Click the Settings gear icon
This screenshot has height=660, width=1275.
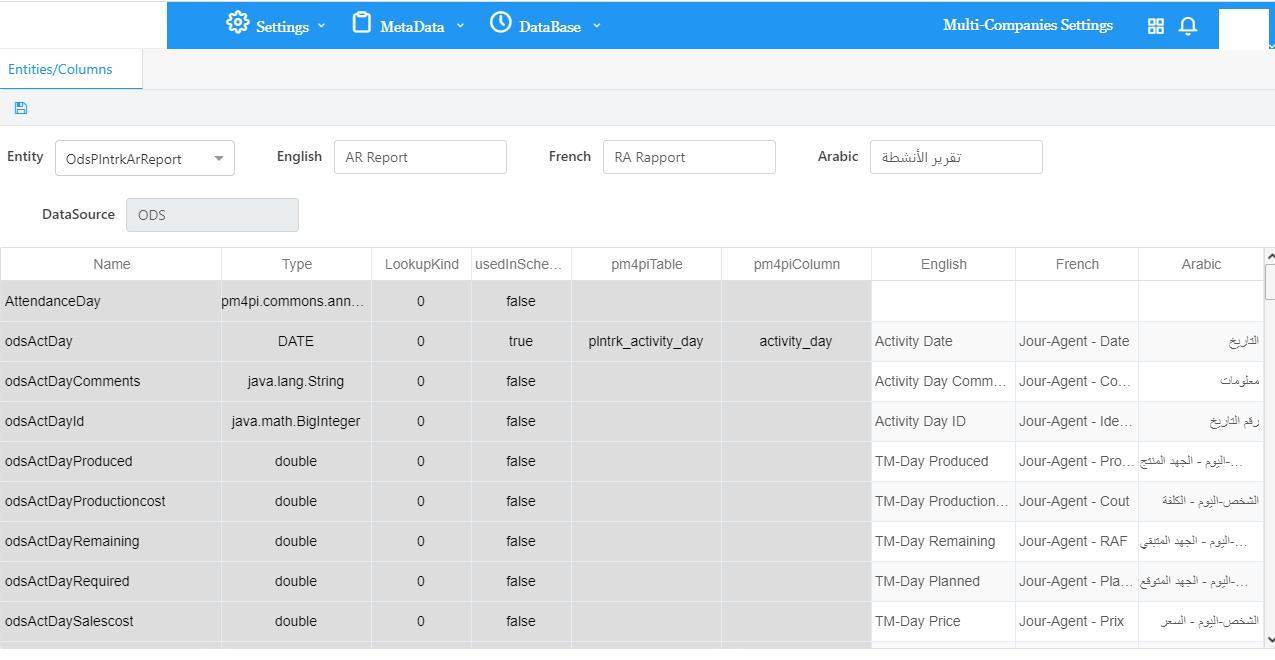237,23
